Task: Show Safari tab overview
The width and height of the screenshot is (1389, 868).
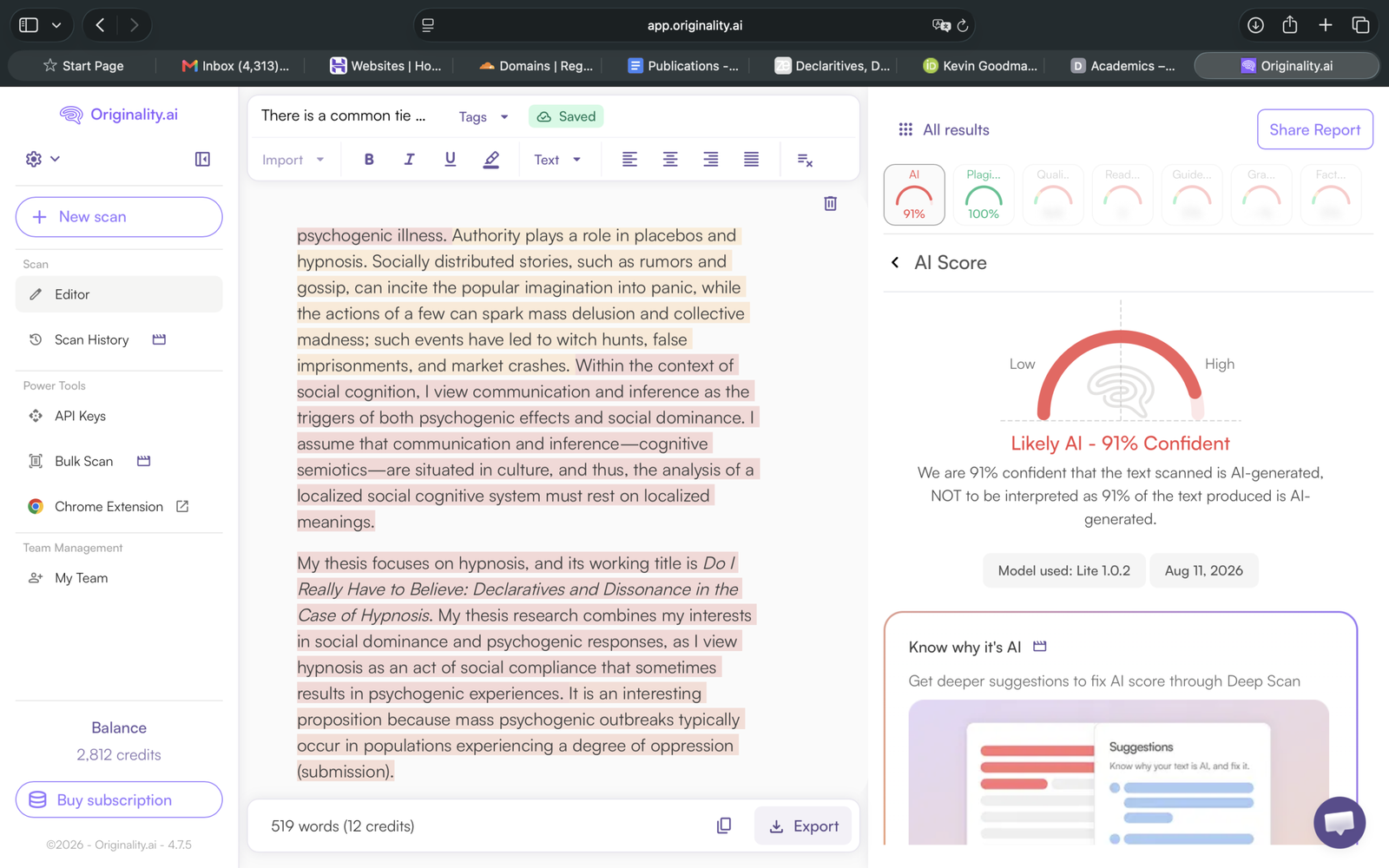Action: point(1360,25)
